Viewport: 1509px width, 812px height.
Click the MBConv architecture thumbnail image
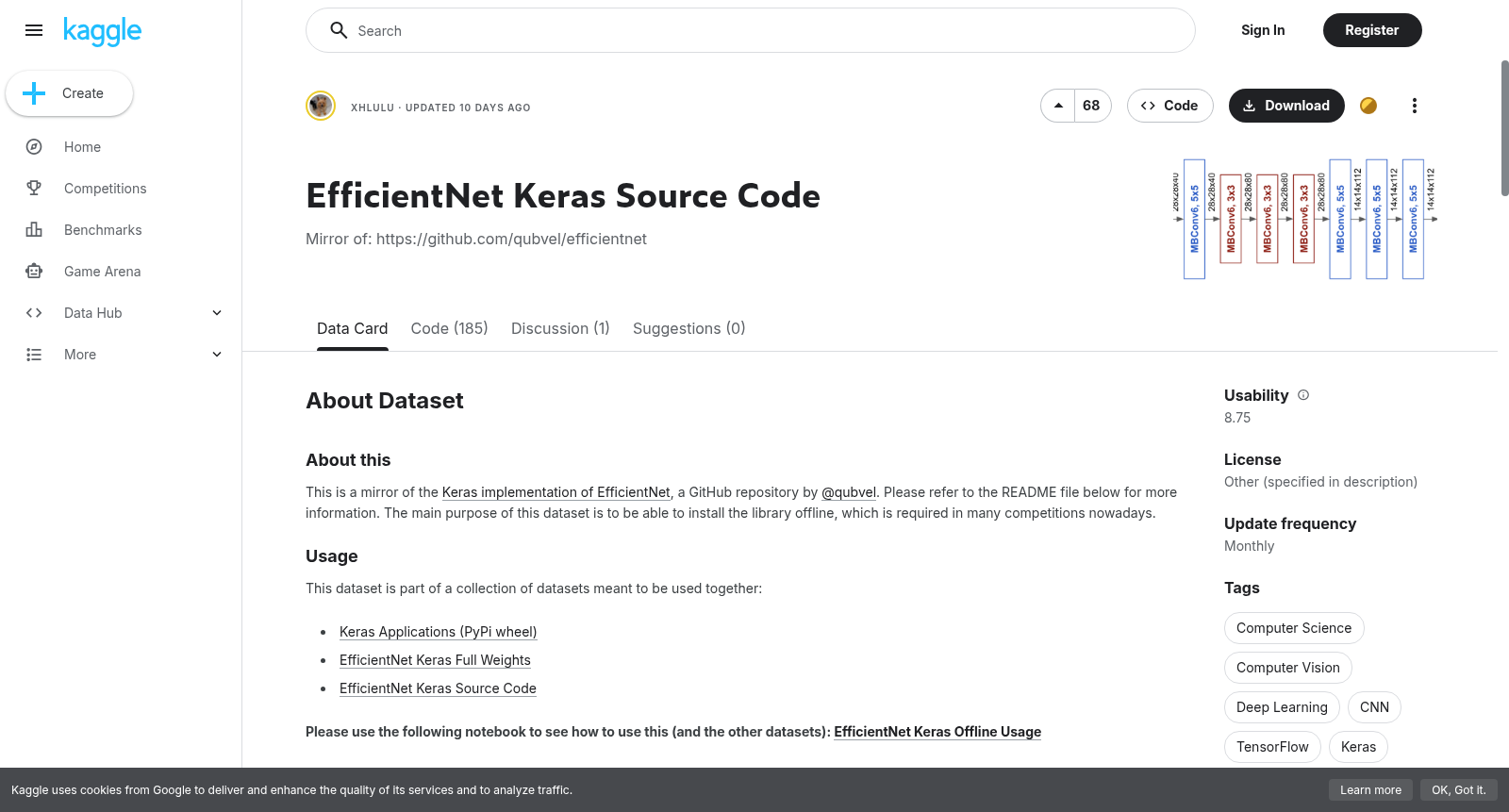tap(1305, 219)
